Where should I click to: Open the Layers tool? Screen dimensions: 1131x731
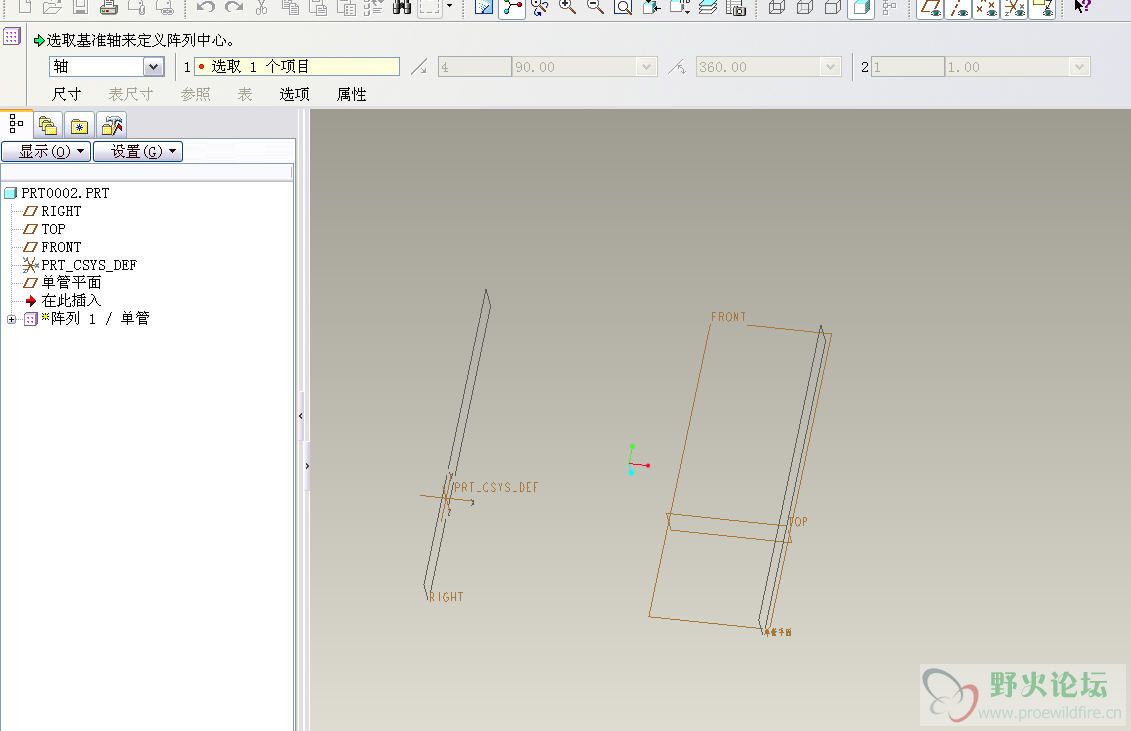tap(708, 6)
